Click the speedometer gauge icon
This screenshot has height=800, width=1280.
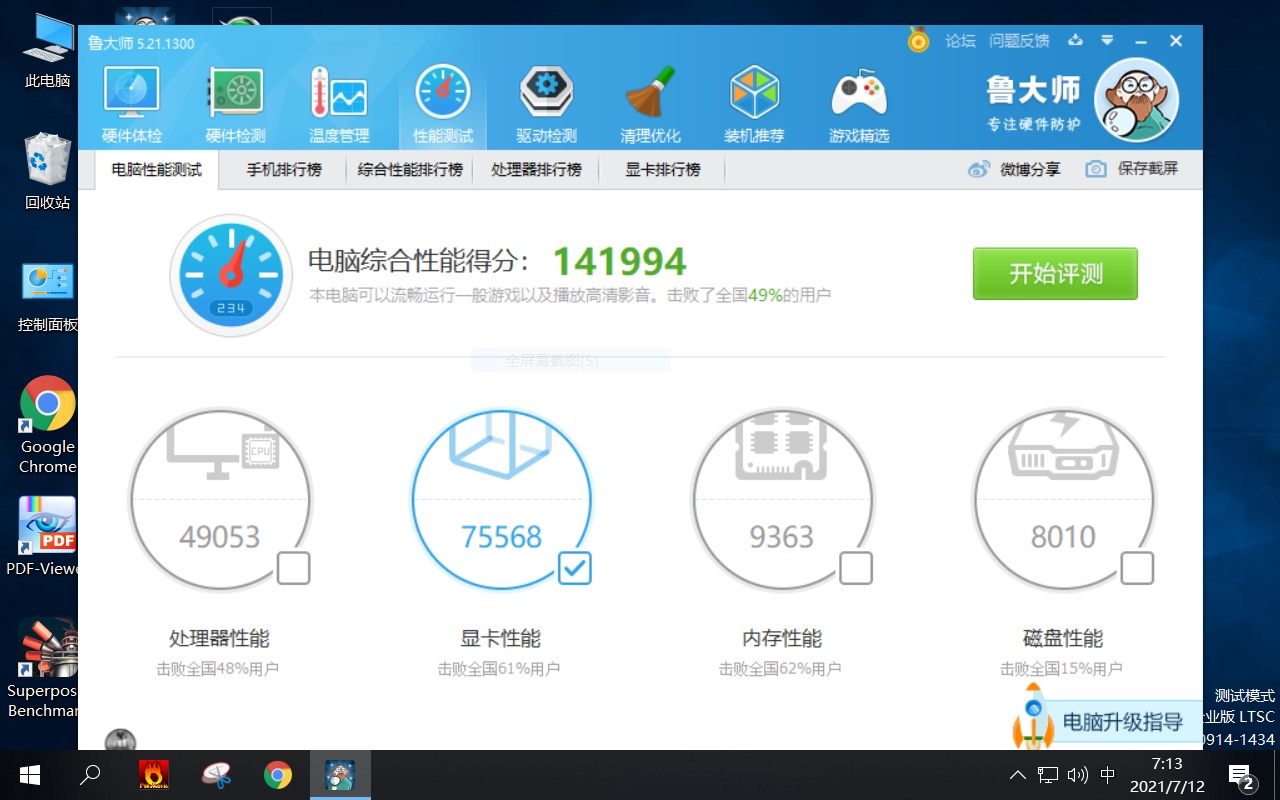(231, 274)
